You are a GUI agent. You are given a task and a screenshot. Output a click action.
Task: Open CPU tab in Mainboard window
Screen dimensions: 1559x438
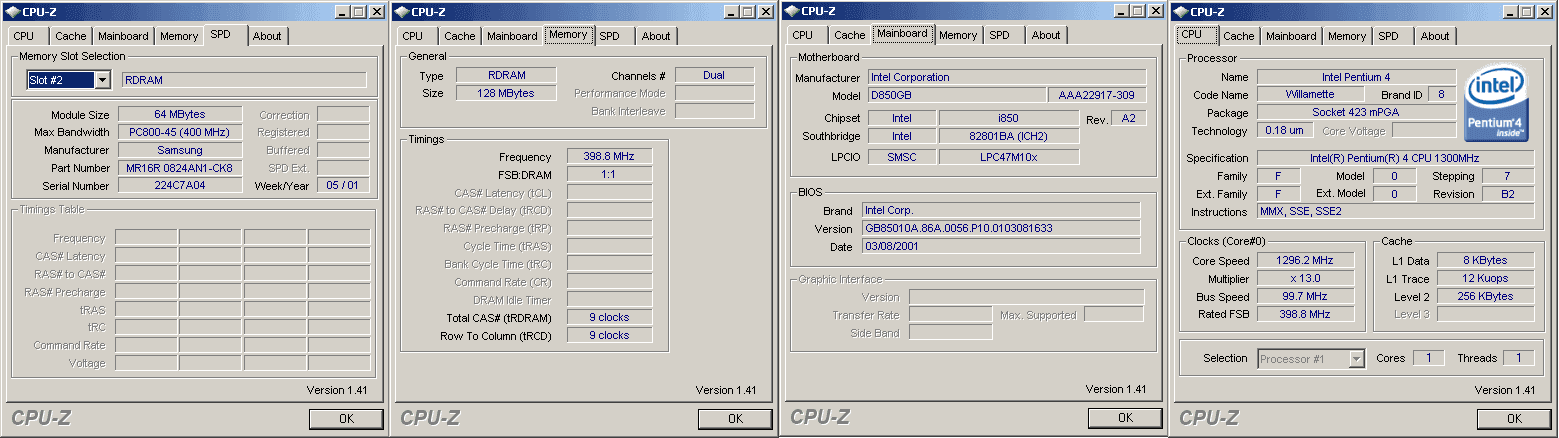[803, 35]
